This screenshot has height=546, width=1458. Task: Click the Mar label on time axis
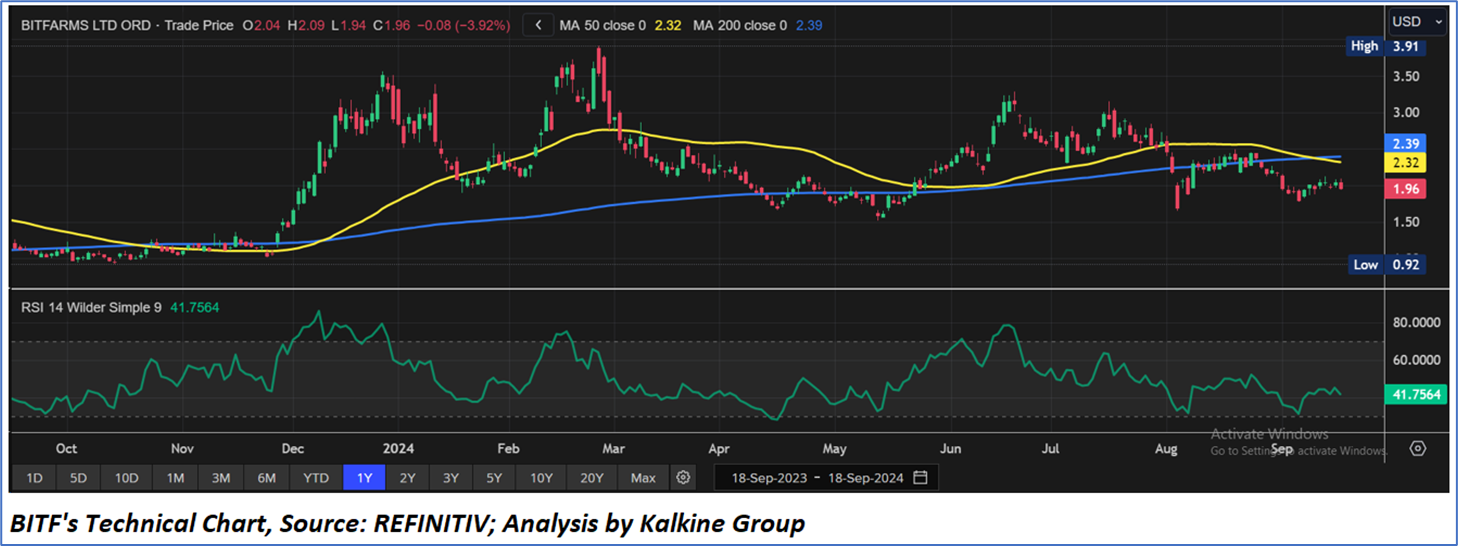pos(613,449)
